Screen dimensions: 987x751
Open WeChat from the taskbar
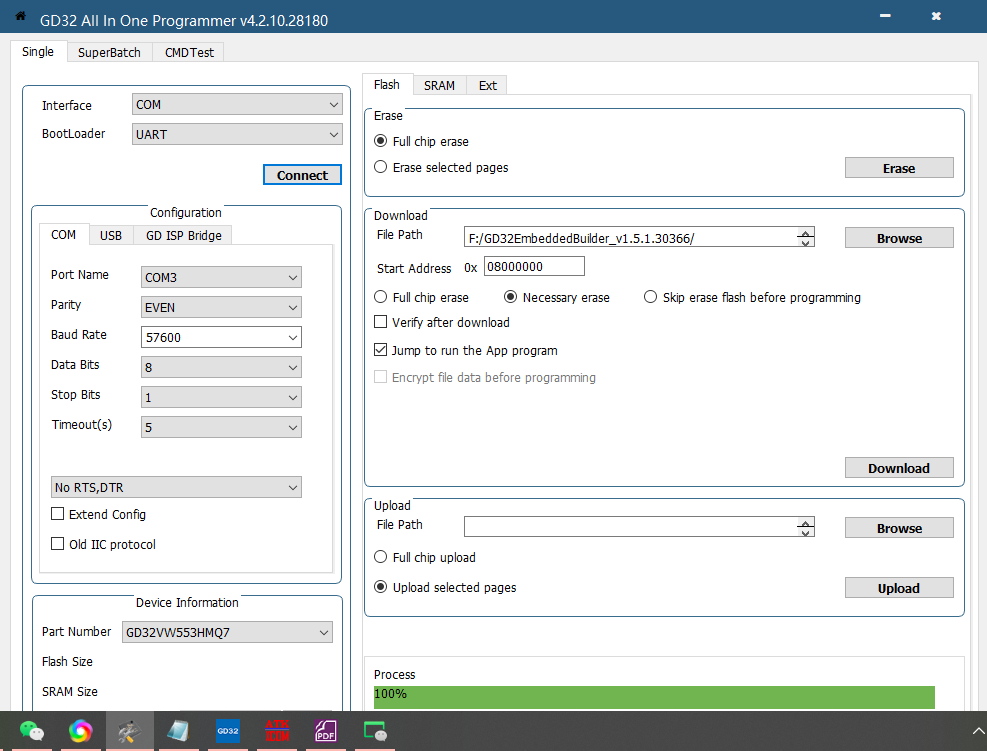pos(31,731)
